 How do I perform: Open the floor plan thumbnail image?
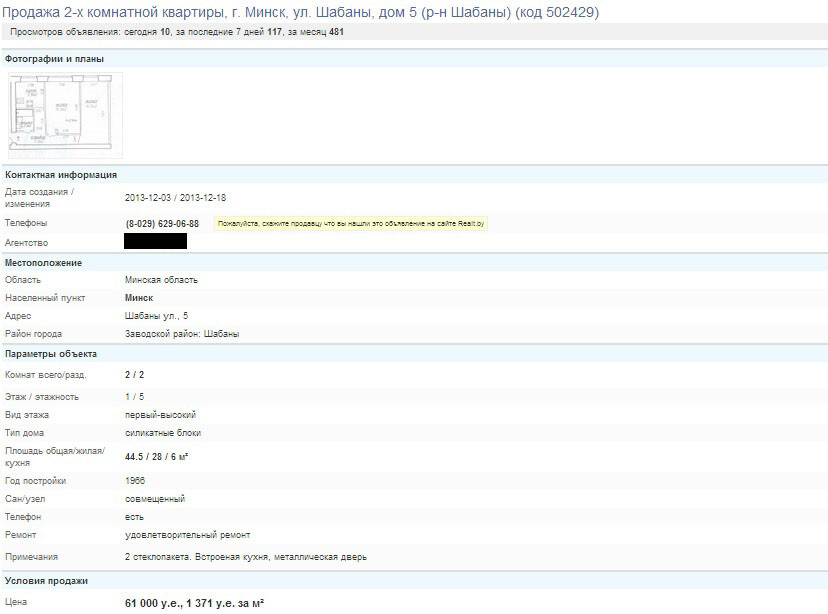(x=65, y=114)
